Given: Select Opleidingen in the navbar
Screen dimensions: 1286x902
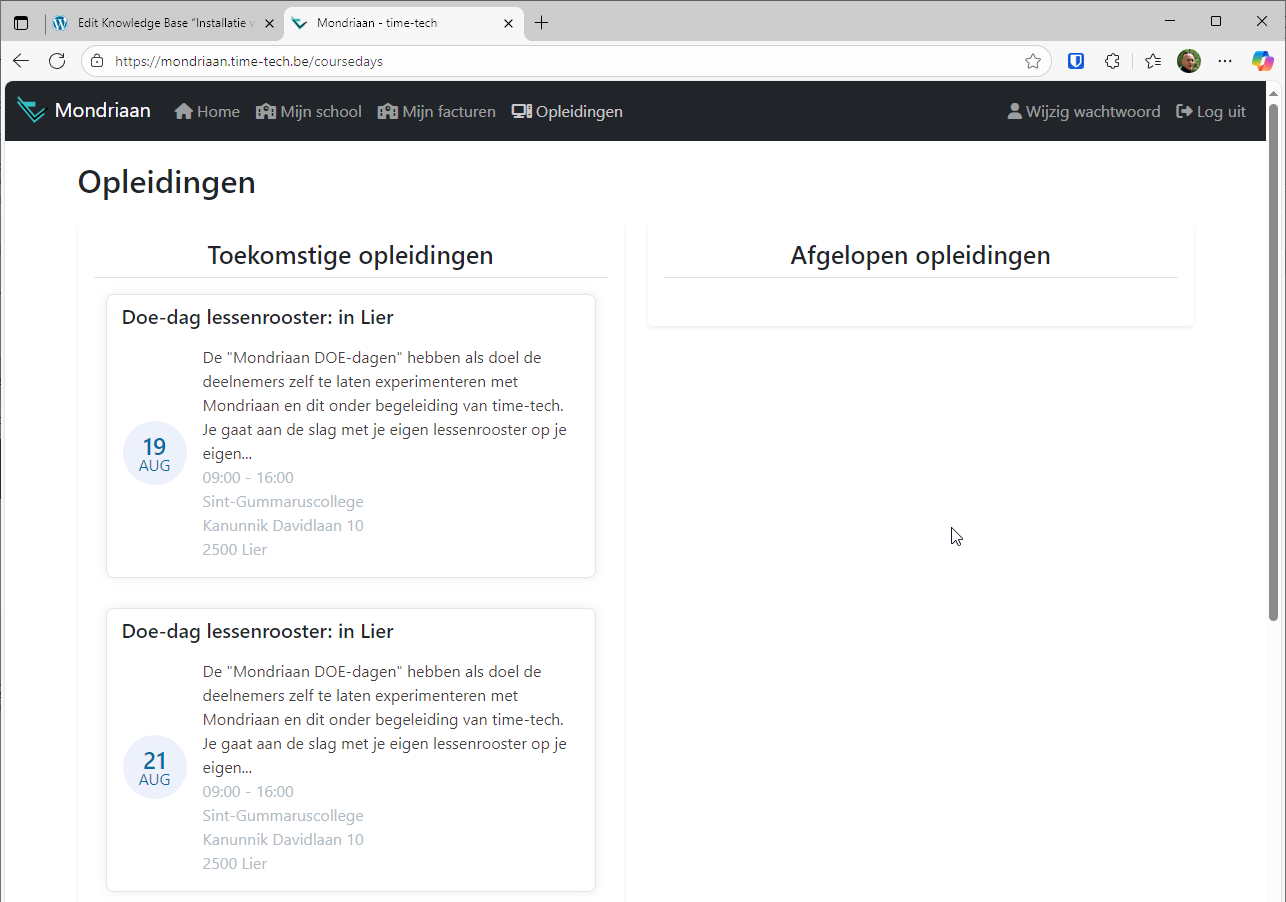Looking at the screenshot, I should (567, 111).
